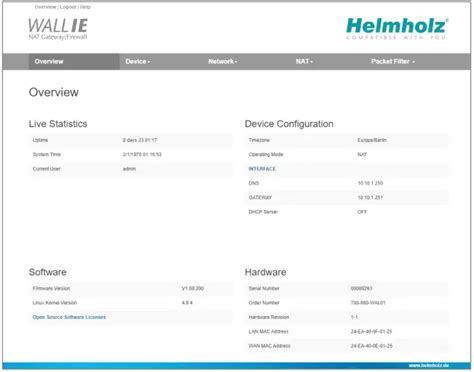Image resolution: width=474 pixels, height=372 pixels.
Task: Click the hardware revision value 1-1
Action: [354, 317]
